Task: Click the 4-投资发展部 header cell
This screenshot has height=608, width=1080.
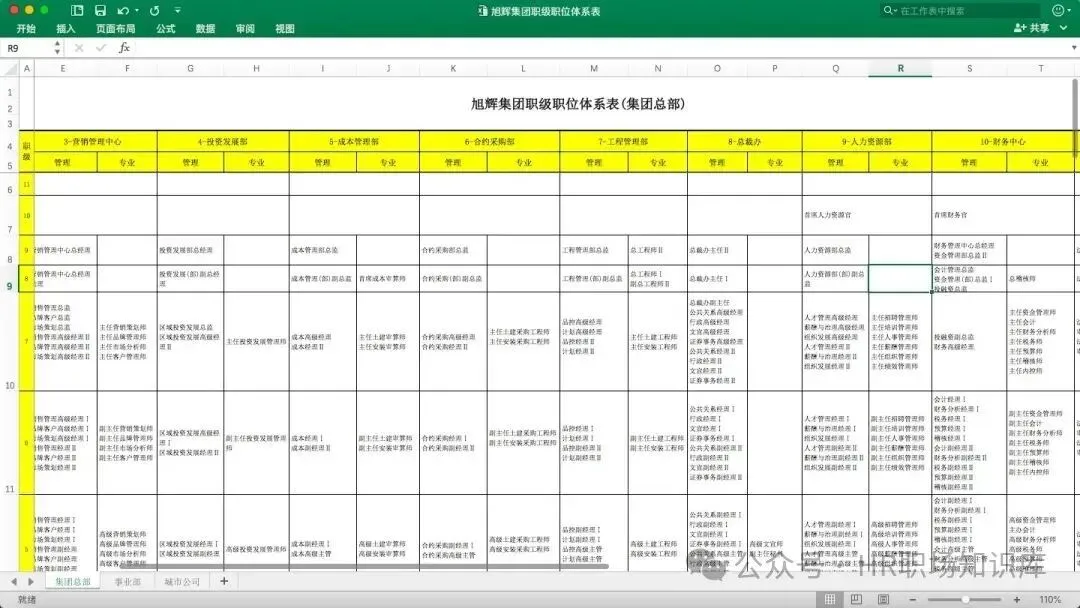Action: pyautogui.click(x=223, y=142)
